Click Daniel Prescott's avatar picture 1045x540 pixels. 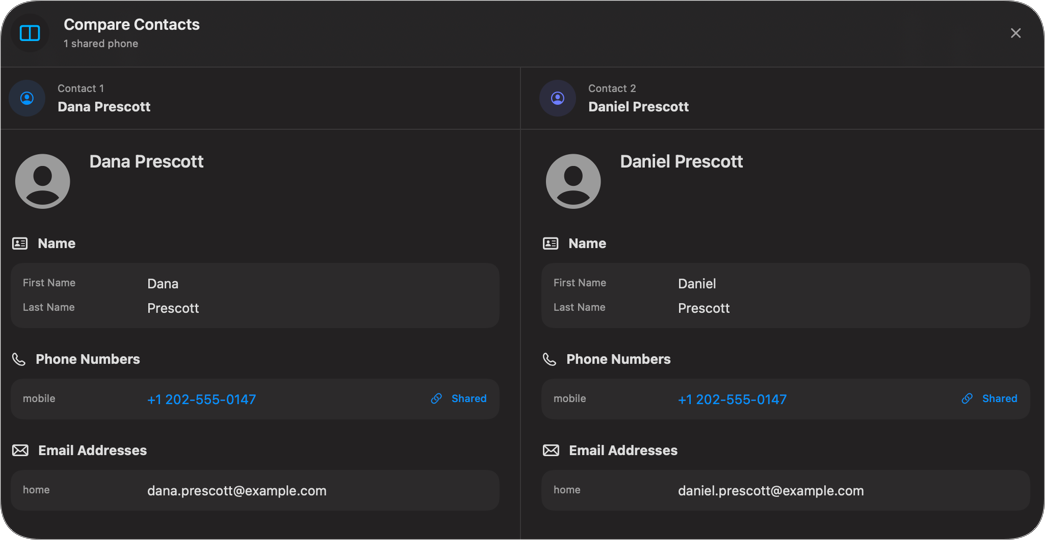pyautogui.click(x=573, y=181)
